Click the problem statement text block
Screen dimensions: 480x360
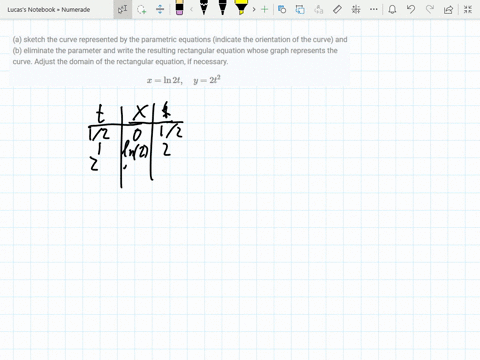click(x=180, y=50)
